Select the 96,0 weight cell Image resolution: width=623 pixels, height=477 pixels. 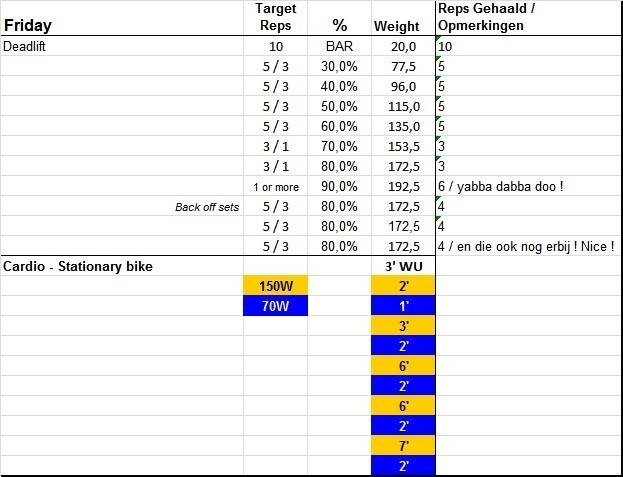click(402, 86)
